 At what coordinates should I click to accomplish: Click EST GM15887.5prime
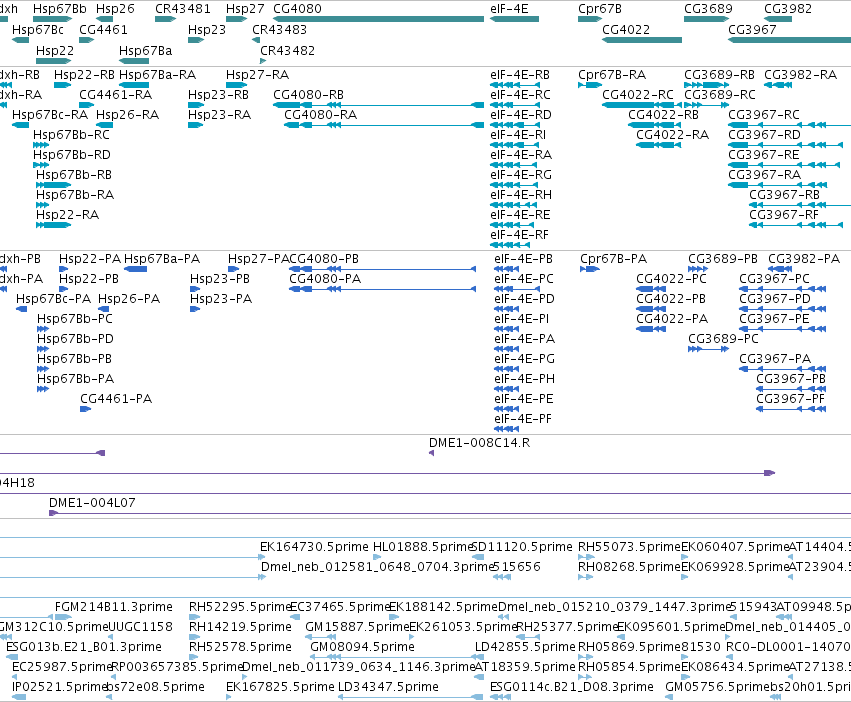[357, 627]
